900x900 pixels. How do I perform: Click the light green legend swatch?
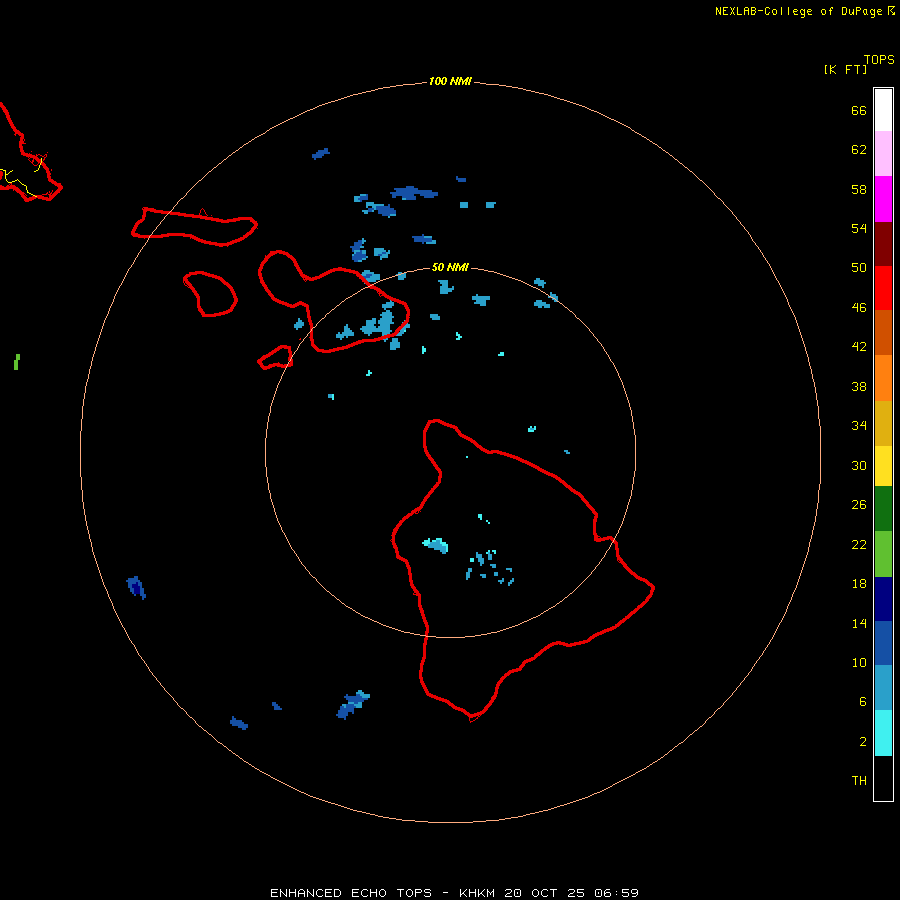tap(883, 554)
